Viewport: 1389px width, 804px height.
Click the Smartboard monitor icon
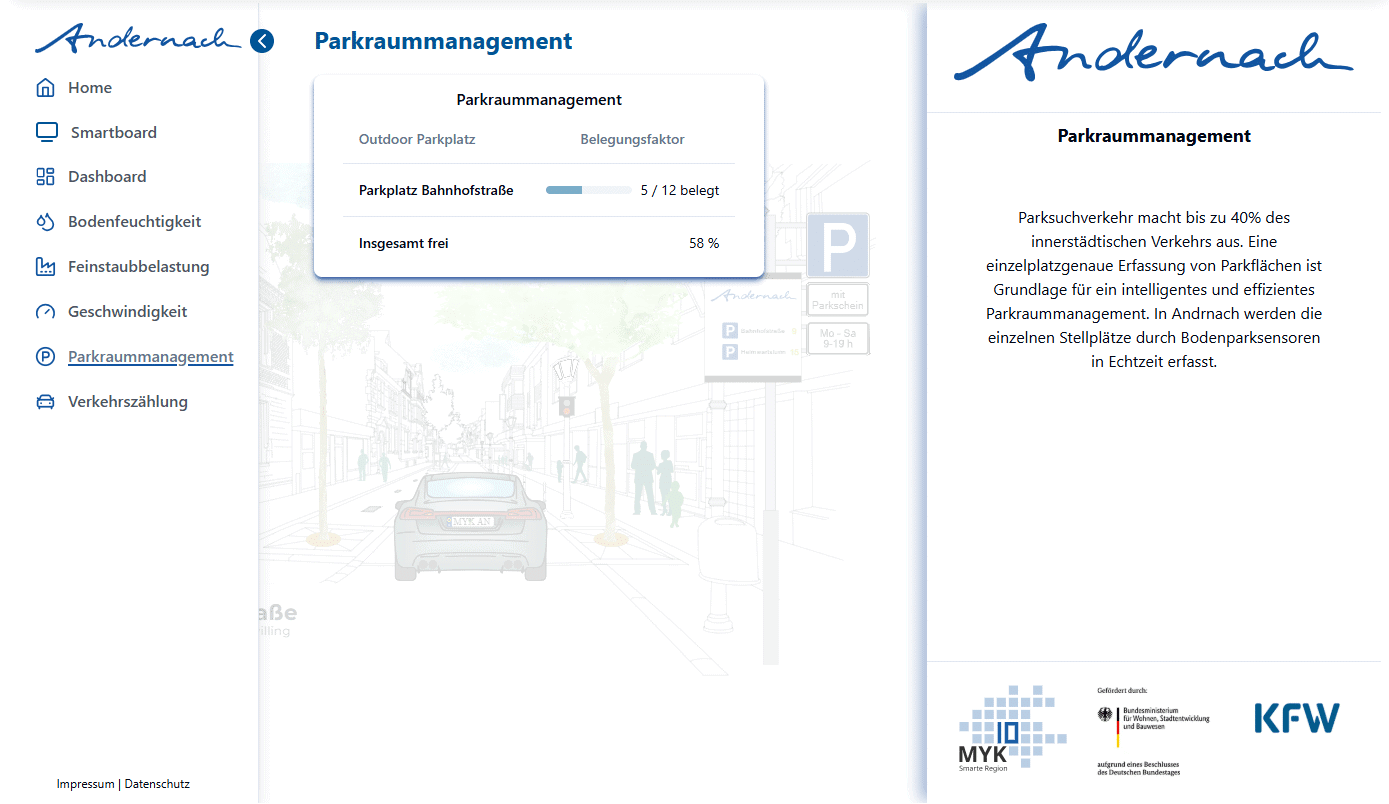[x=46, y=132]
